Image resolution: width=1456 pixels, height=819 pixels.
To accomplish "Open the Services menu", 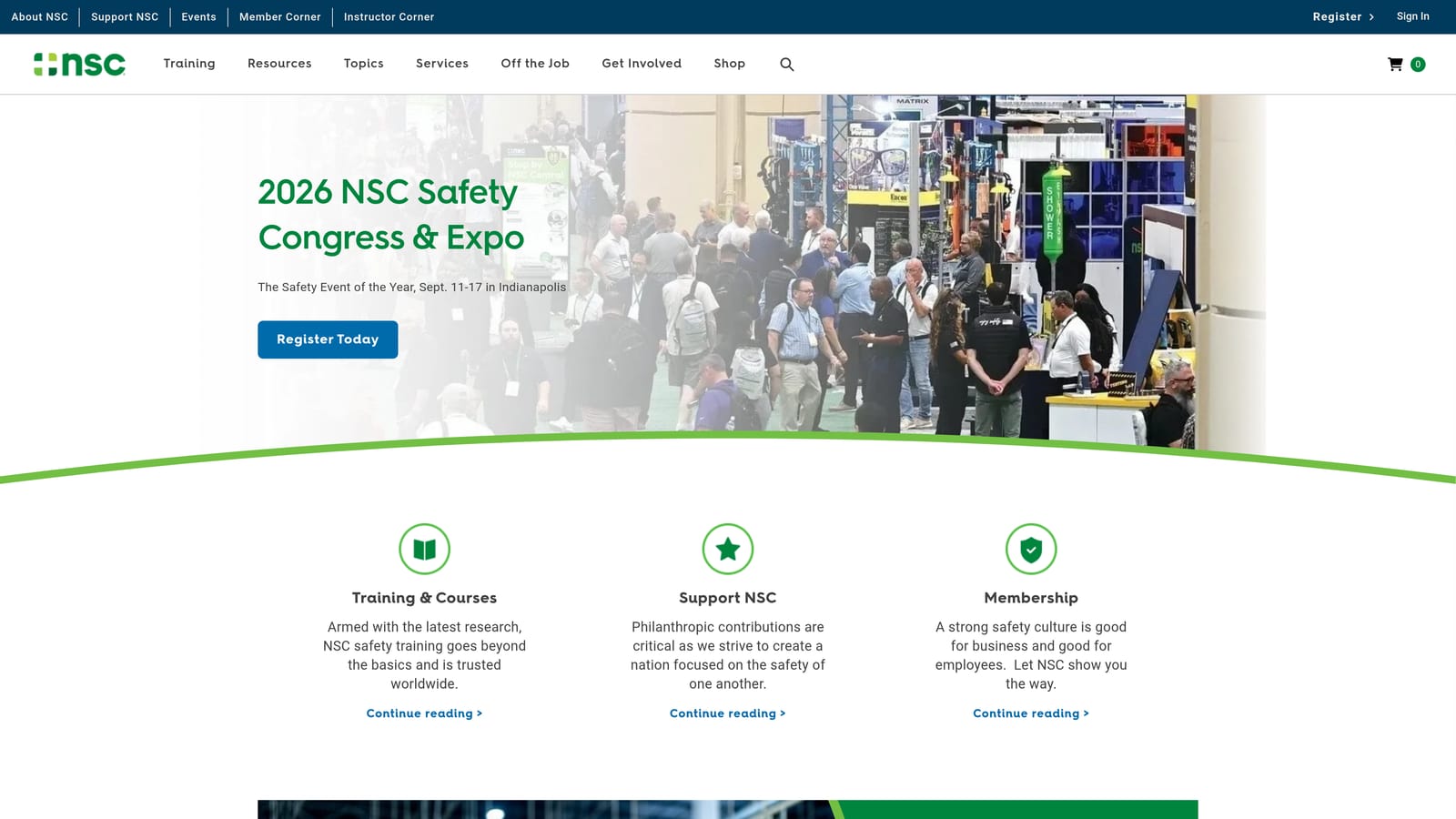I will [x=442, y=63].
